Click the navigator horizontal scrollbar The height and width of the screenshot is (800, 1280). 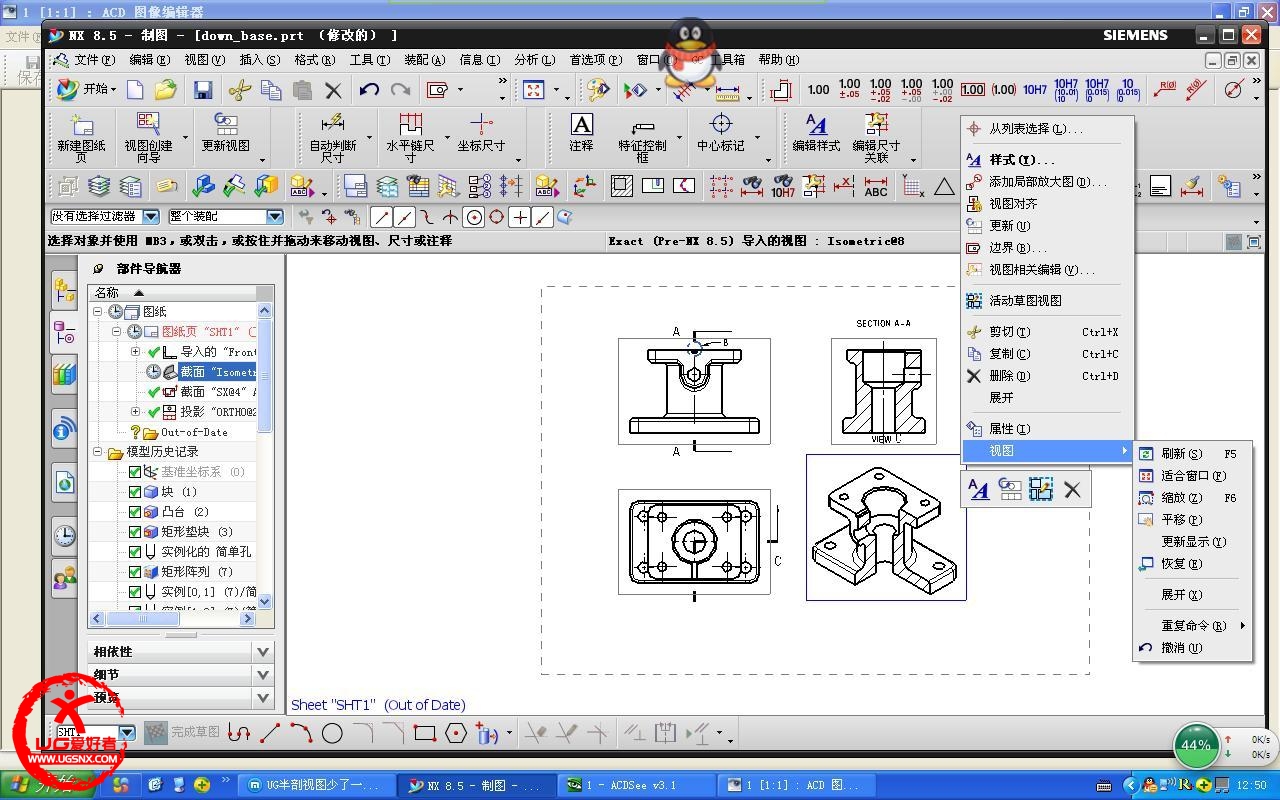173,620
